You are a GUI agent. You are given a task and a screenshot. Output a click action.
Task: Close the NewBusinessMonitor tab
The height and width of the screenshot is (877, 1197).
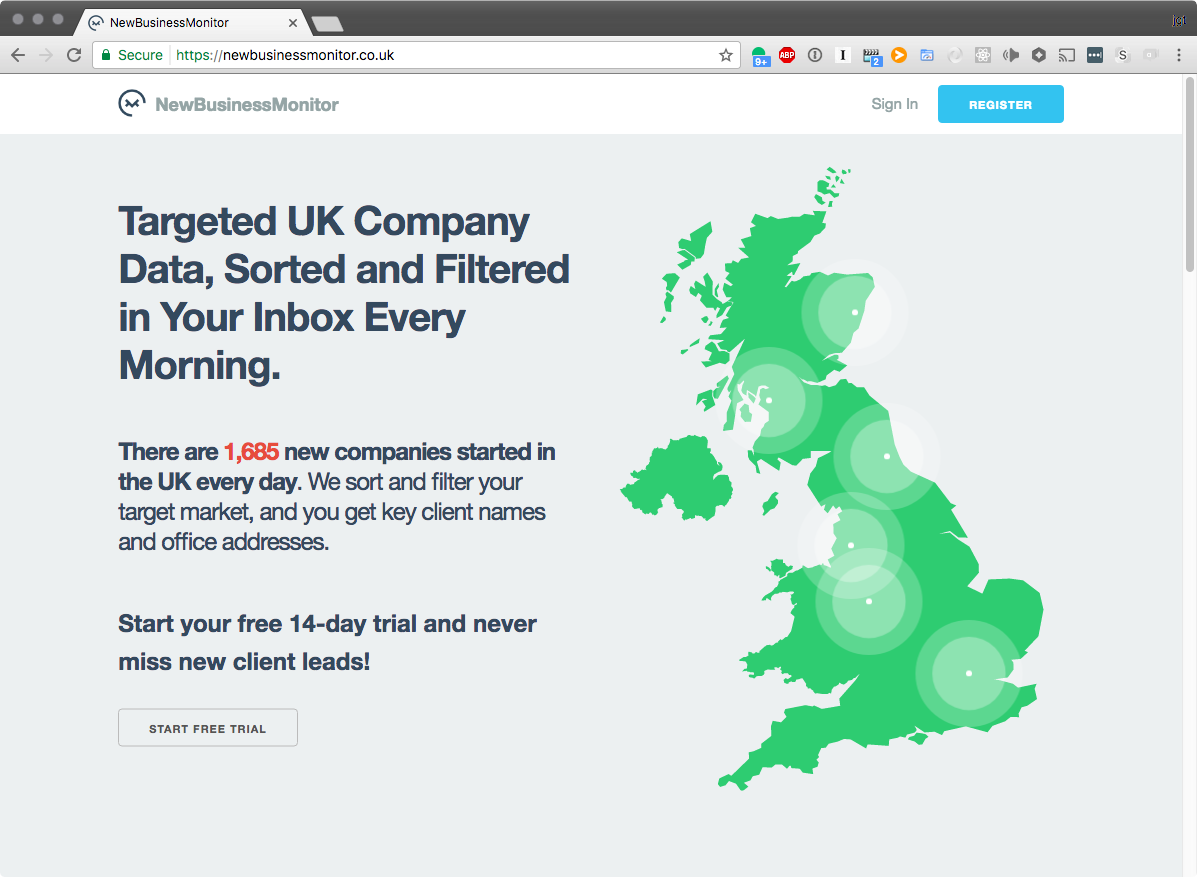(x=292, y=23)
